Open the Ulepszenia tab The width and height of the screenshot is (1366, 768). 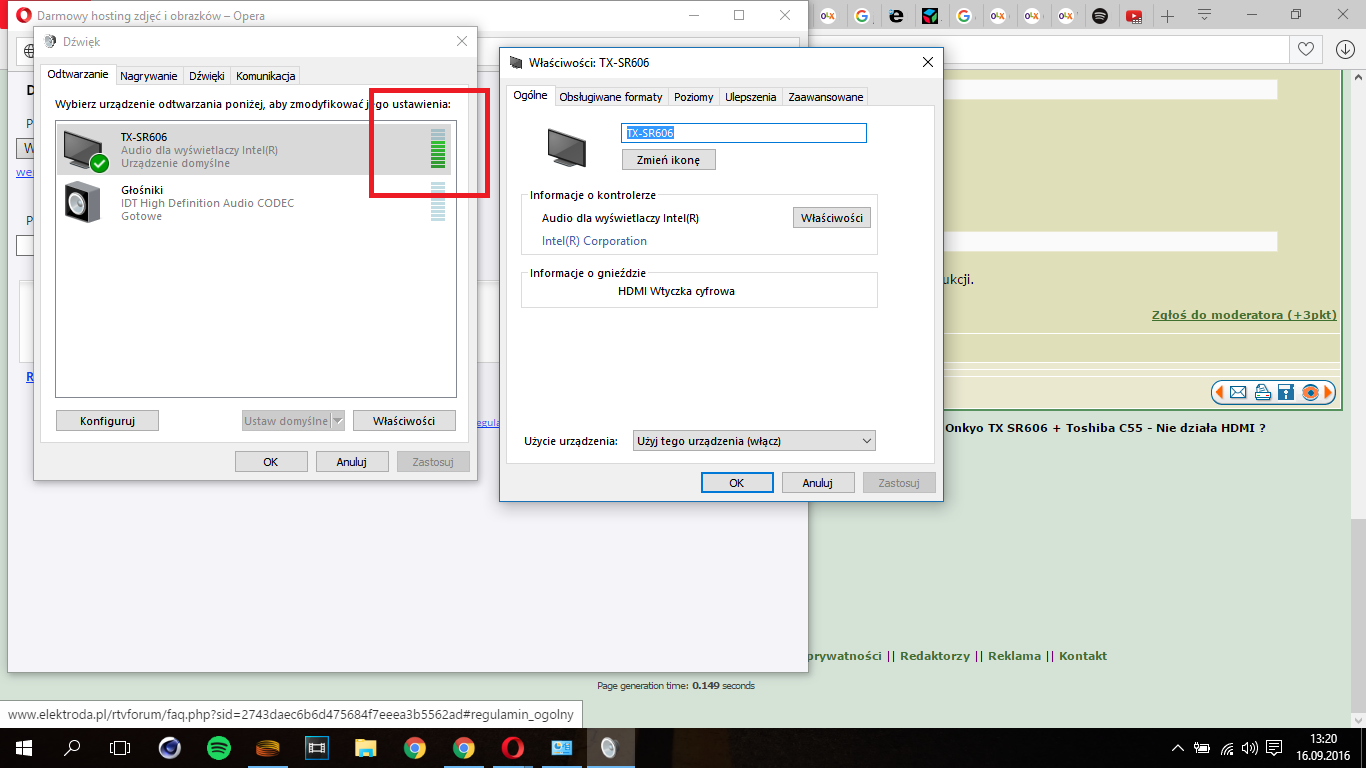pyautogui.click(x=751, y=97)
